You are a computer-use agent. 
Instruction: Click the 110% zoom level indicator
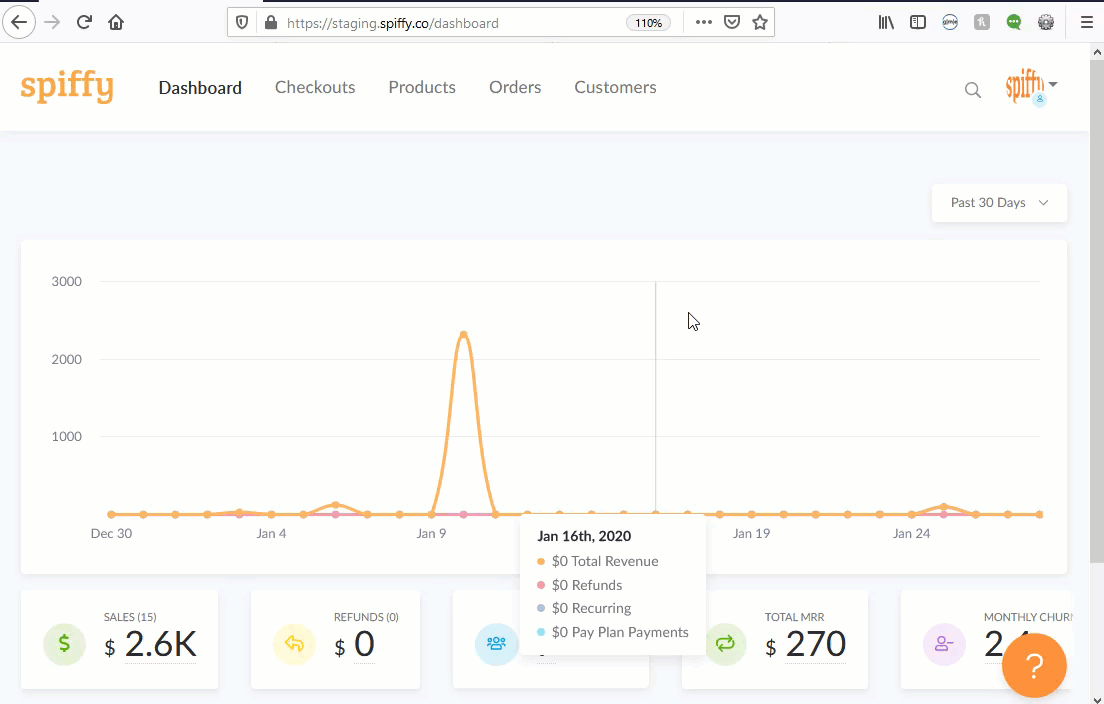click(648, 23)
